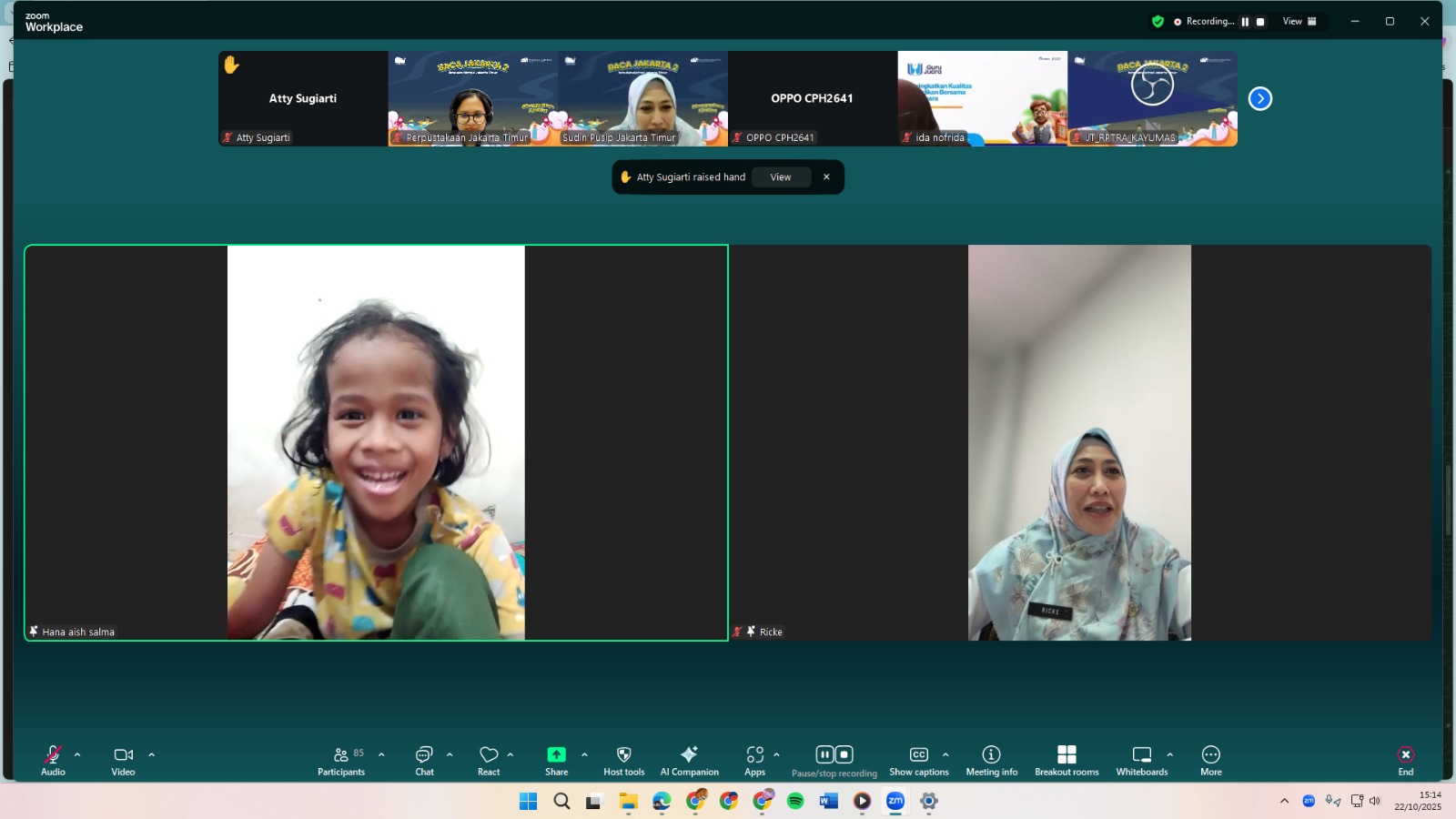Viewport: 1456px width, 819px height.
Task: Expand the Audio options arrow
Action: pos(77,754)
